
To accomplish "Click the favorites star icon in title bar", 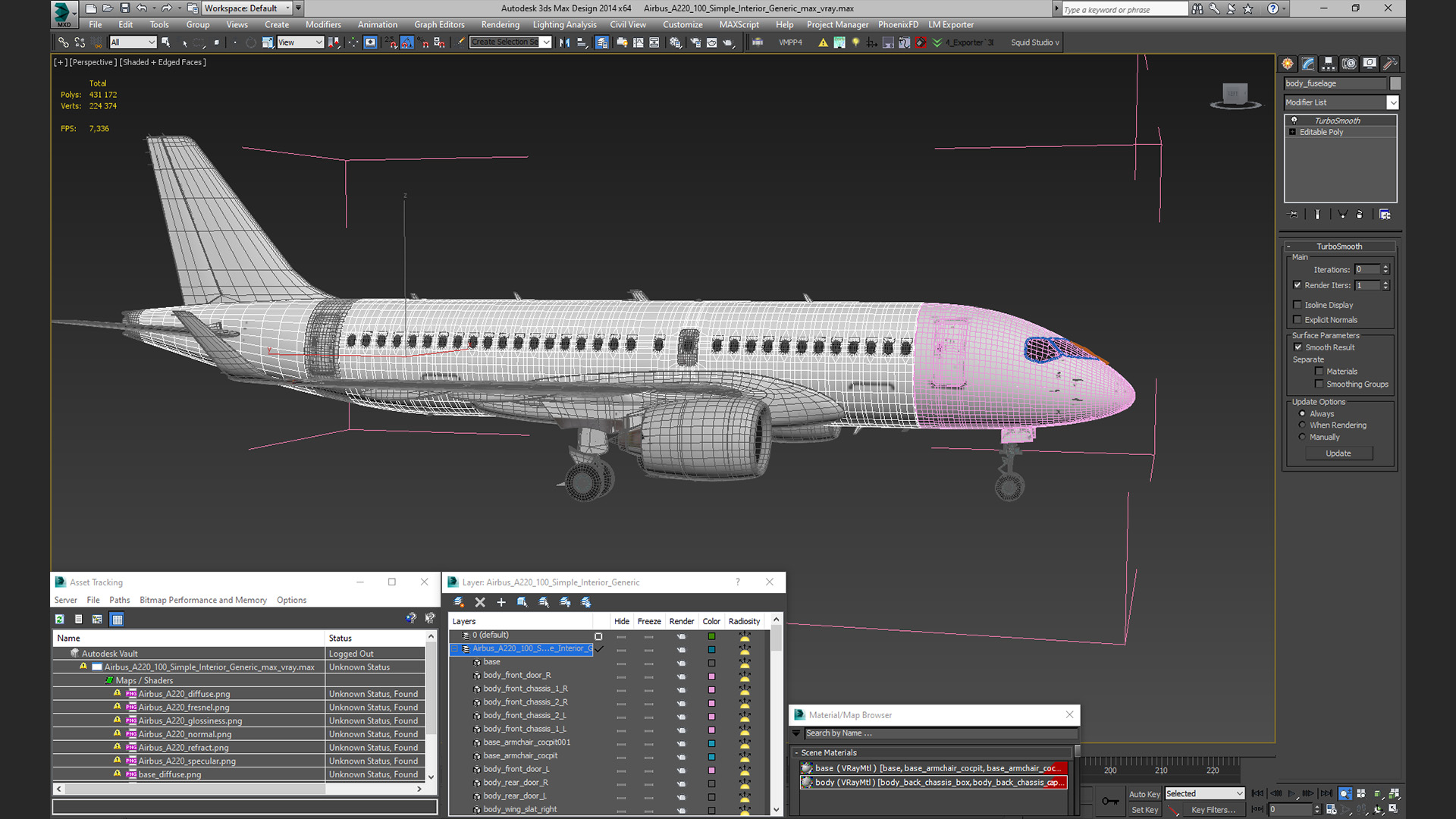I will 1248,9.
